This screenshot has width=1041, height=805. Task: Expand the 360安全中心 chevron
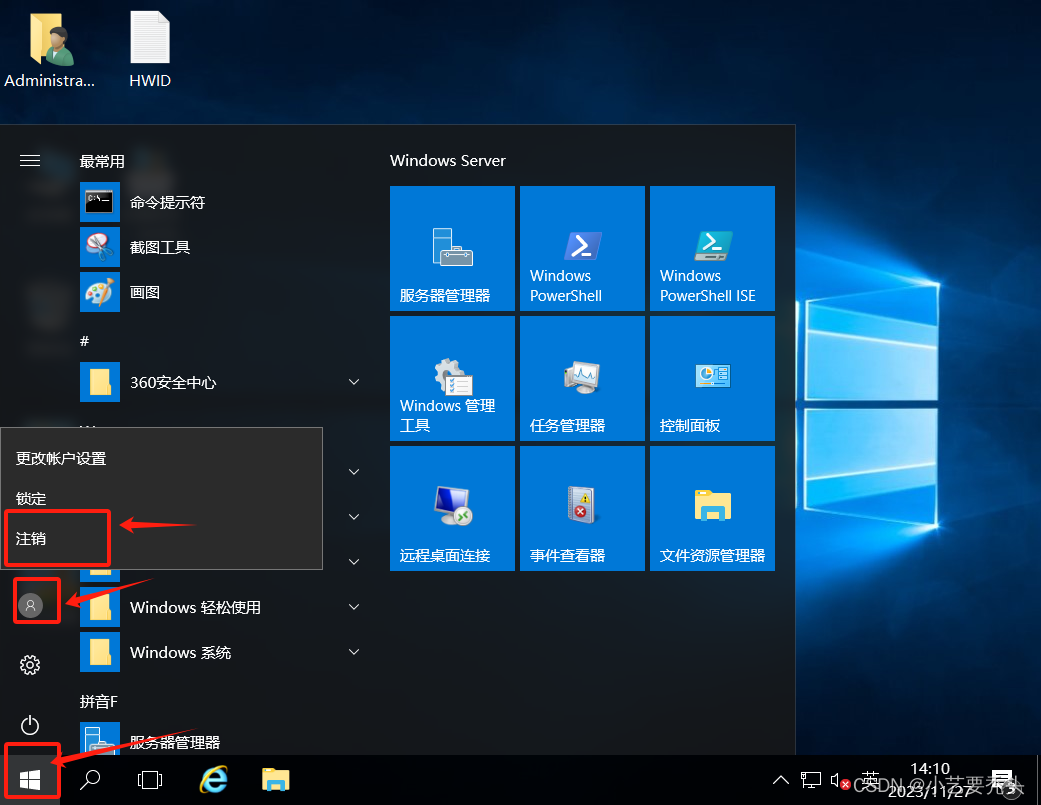(354, 382)
